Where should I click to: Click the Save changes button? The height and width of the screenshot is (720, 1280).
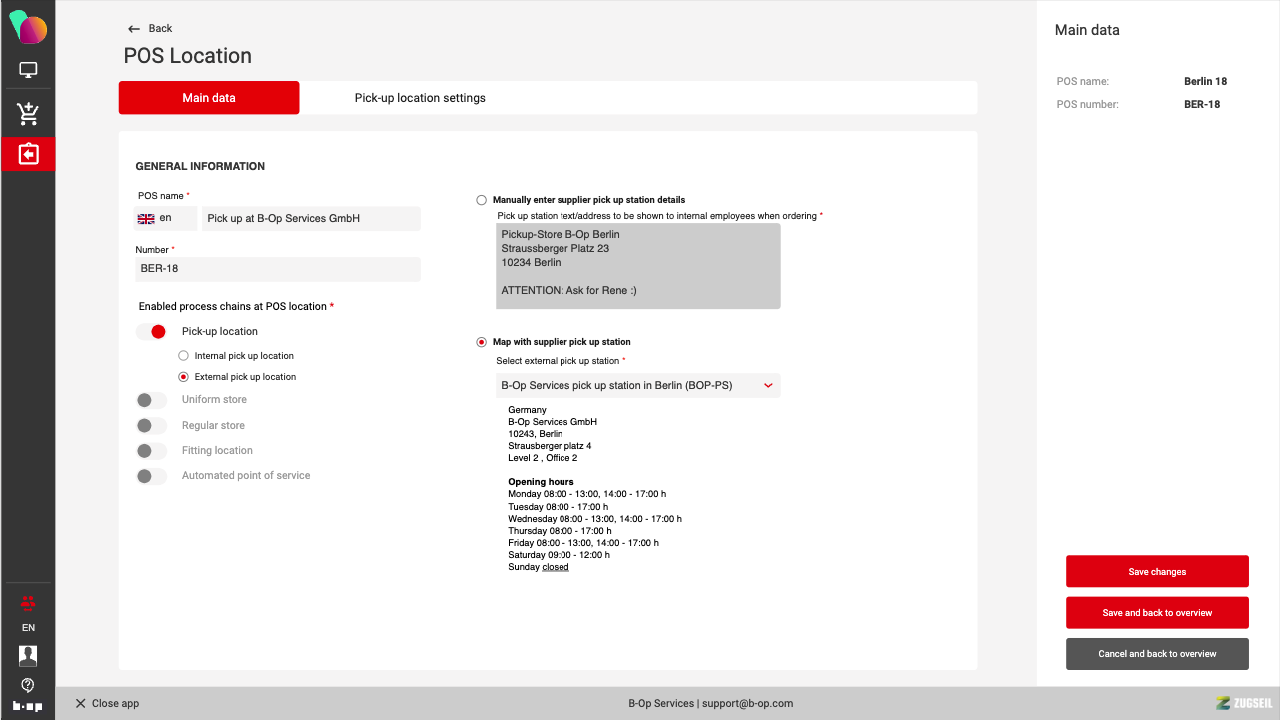click(1157, 572)
